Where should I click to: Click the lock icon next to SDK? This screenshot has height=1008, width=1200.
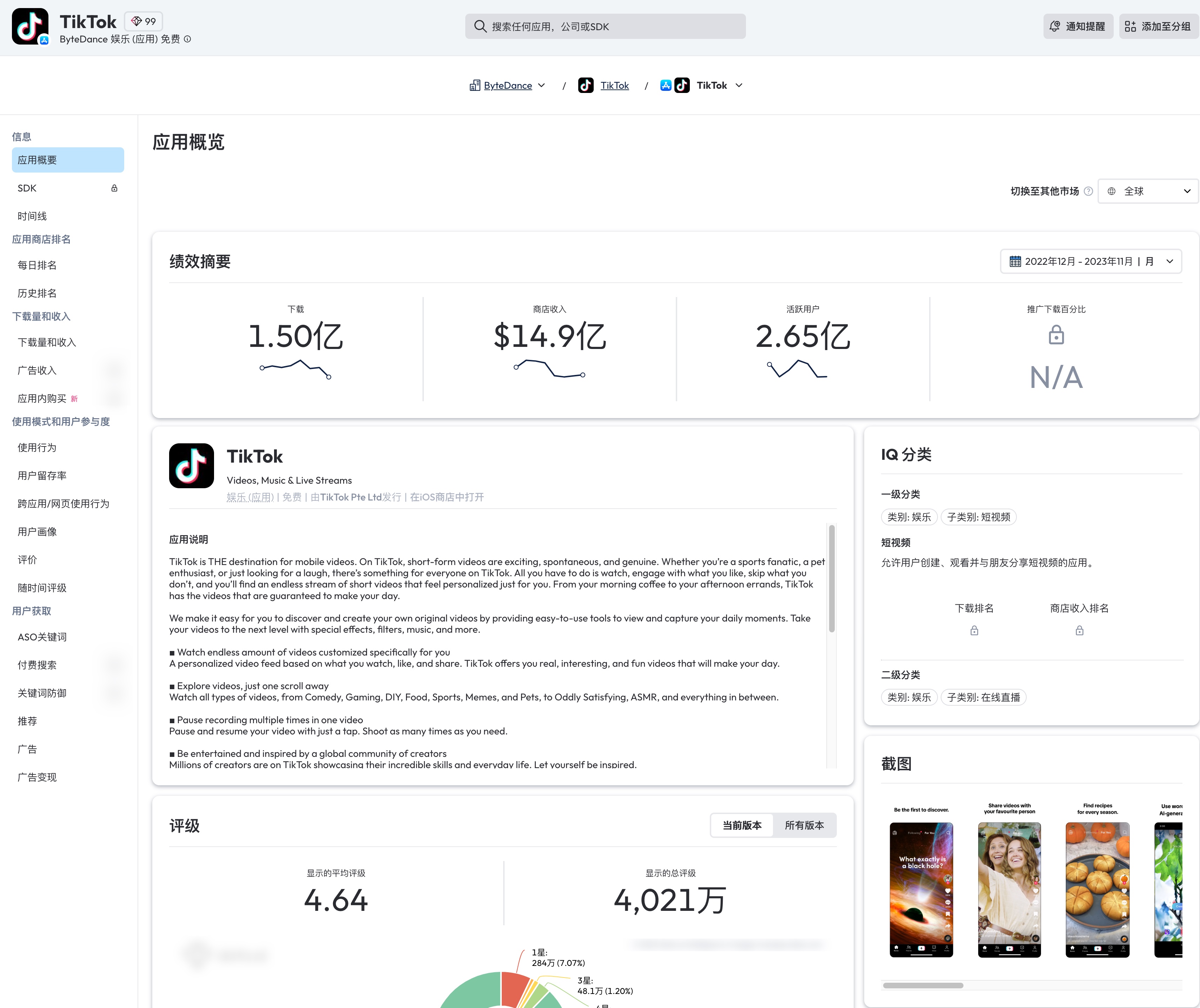114,189
